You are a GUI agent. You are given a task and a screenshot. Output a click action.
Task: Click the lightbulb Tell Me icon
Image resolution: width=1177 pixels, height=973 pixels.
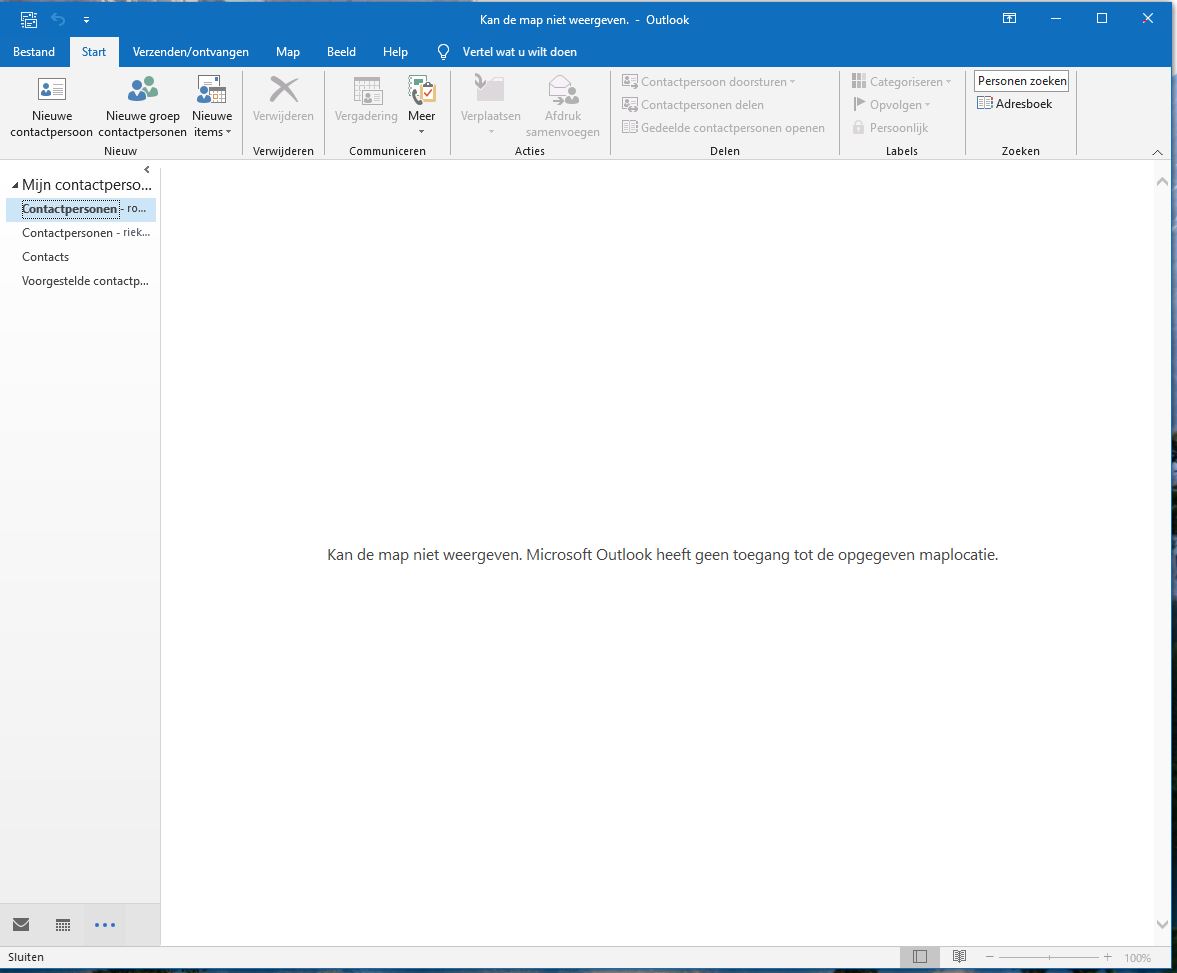click(x=444, y=52)
